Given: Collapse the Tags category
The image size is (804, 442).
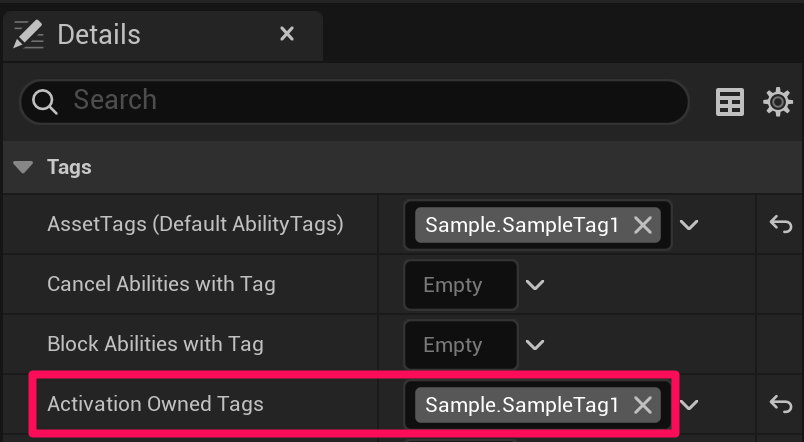Looking at the screenshot, I should click(x=26, y=167).
